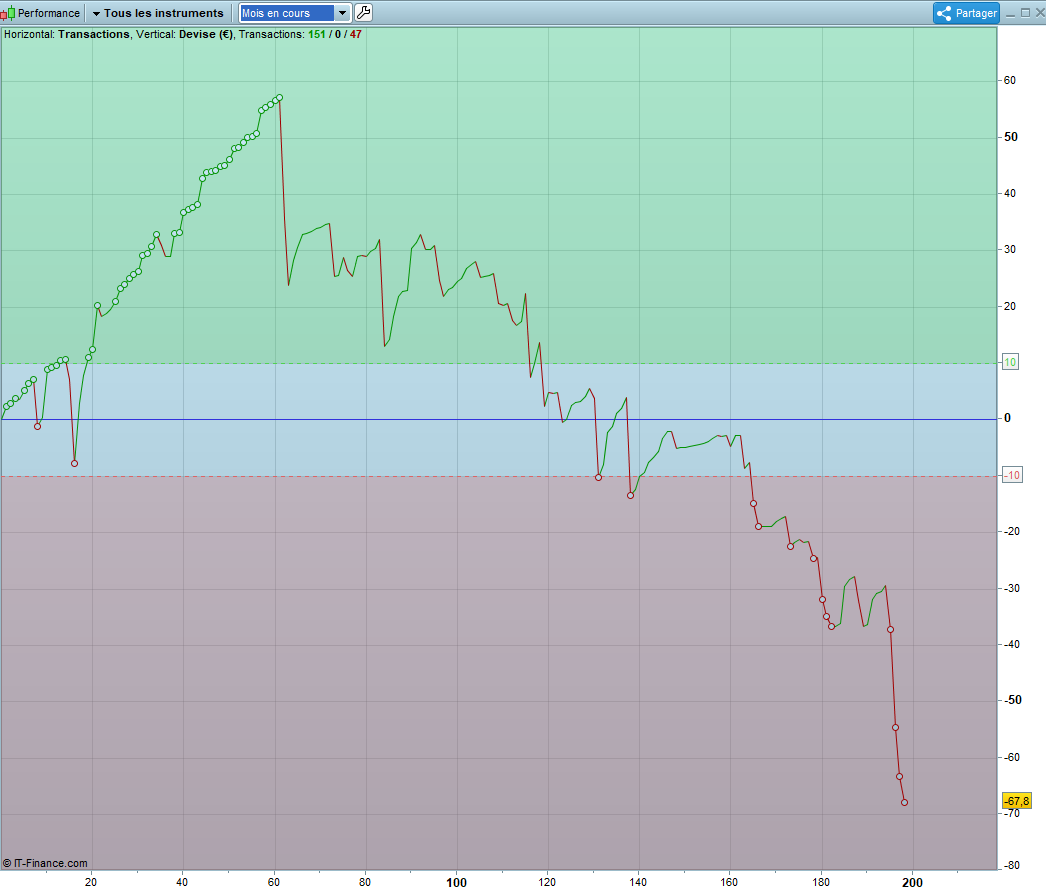The height and width of the screenshot is (888, 1046).
Task: Click the Devise (€) vertical axis label
Action: pyautogui.click(x=205, y=34)
